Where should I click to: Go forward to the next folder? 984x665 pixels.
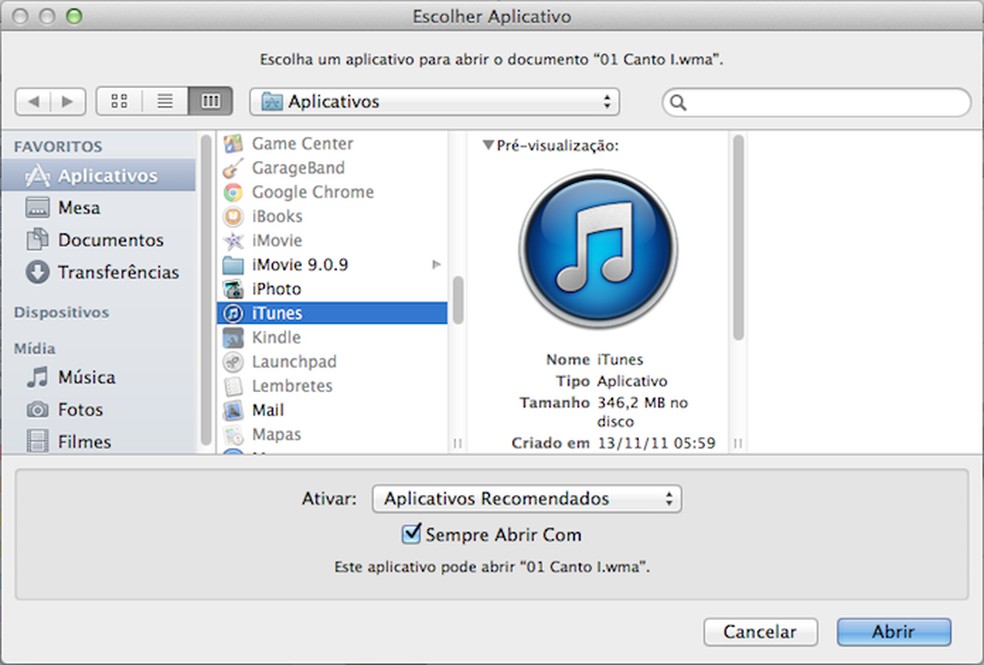point(68,102)
